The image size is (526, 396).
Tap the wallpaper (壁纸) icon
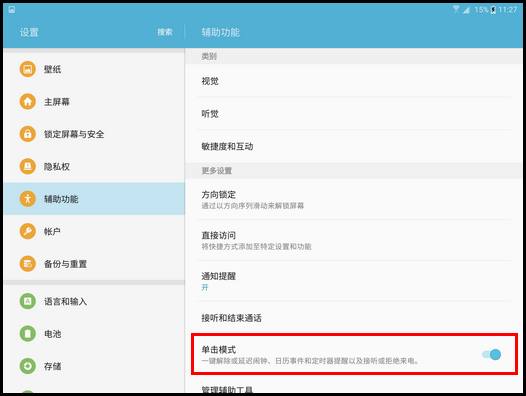click(28, 69)
